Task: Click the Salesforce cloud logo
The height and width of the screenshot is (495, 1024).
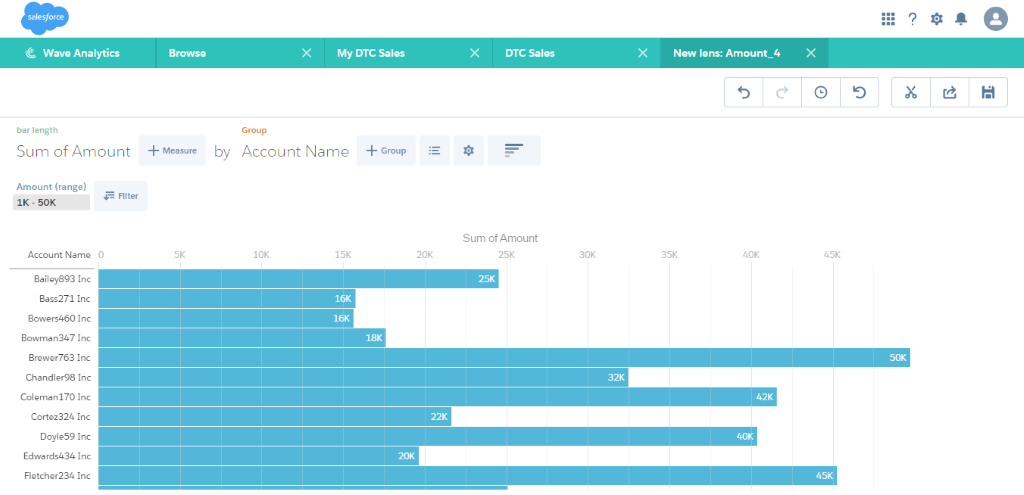Action: (45, 18)
